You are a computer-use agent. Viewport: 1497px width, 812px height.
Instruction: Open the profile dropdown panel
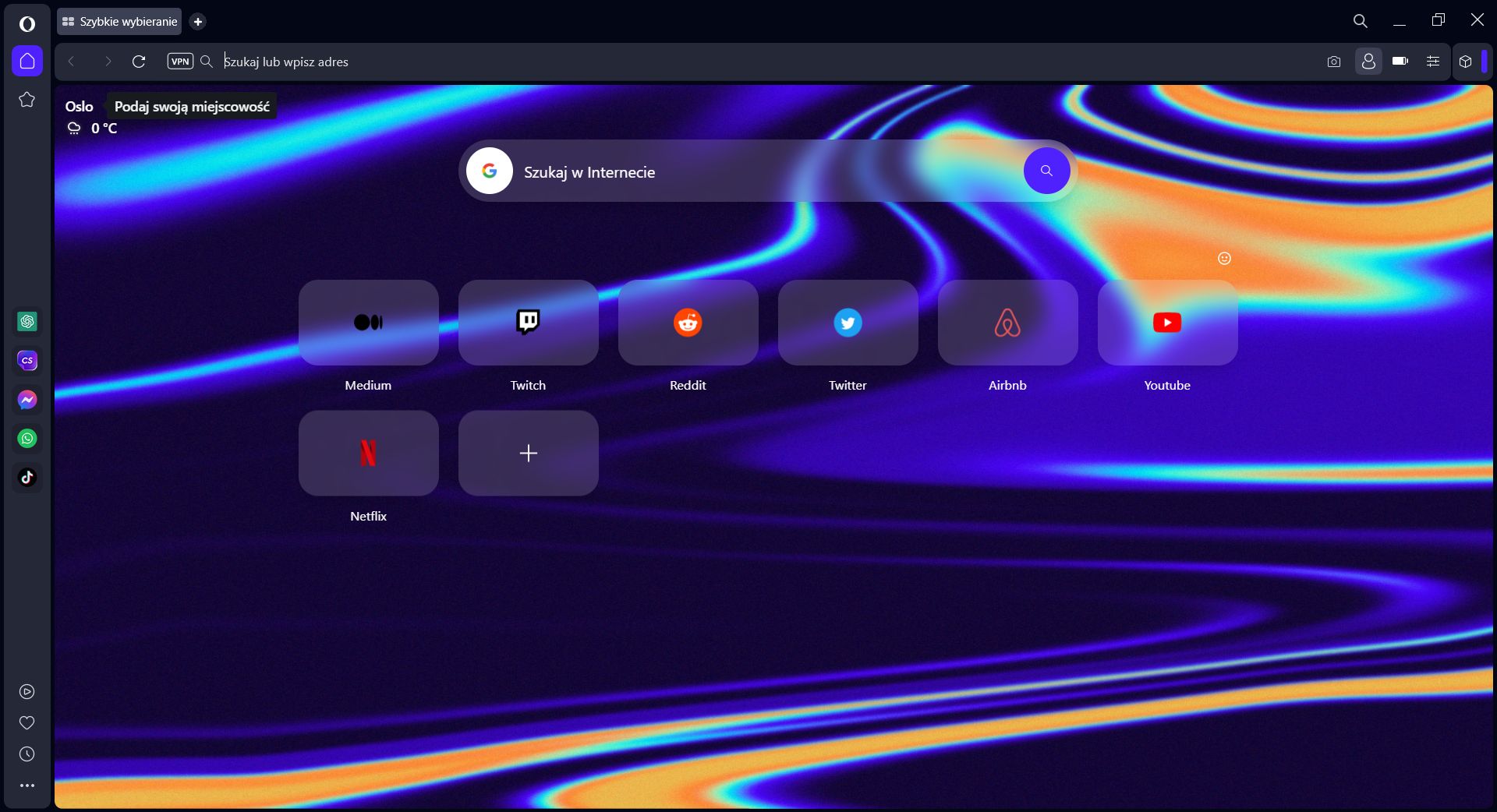point(1368,62)
